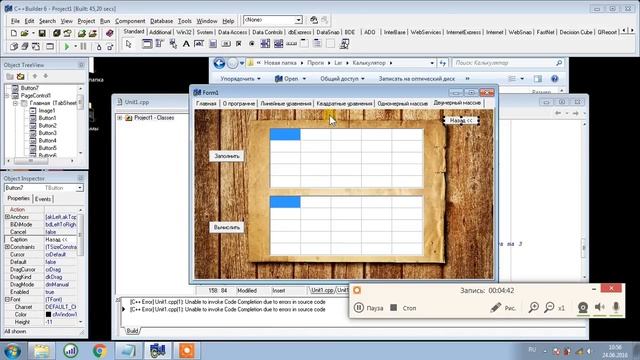Click the Caption property value field

tap(60, 240)
